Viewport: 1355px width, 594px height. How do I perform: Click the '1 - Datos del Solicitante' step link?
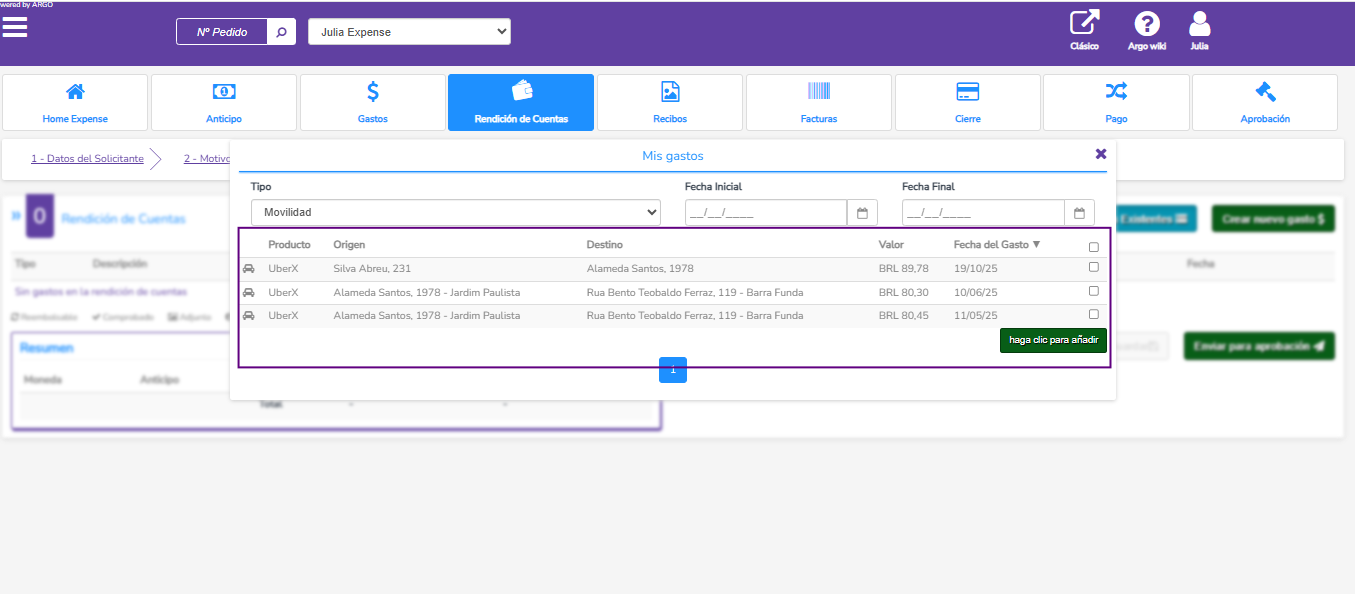pos(87,159)
